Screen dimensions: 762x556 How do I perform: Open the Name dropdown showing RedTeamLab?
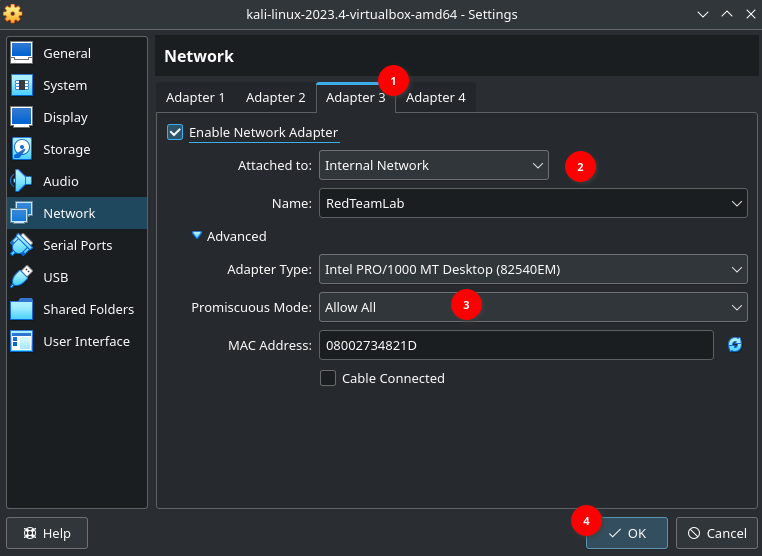(533, 203)
